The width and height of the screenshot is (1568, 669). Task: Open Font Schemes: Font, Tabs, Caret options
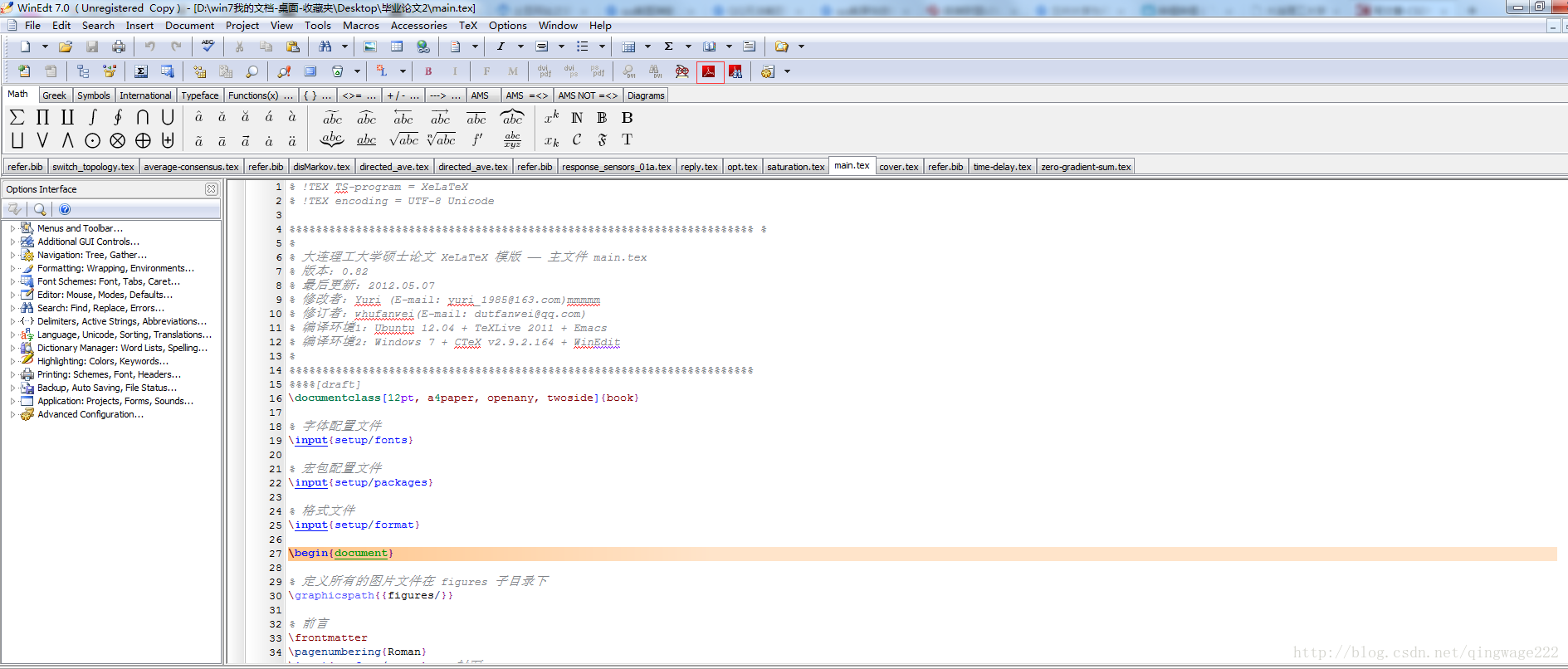tap(108, 281)
